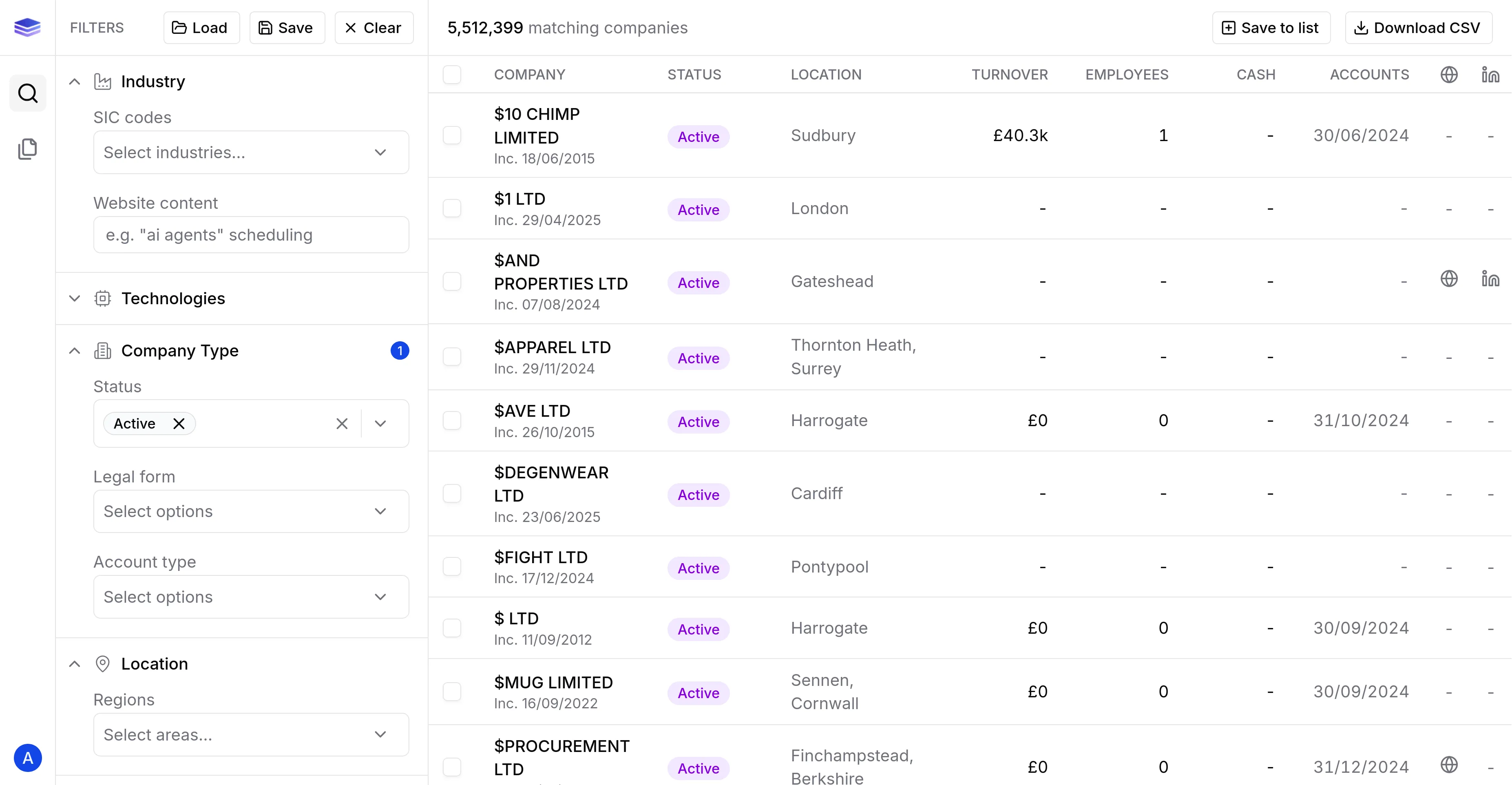The width and height of the screenshot is (1512, 785).
Task: Remove the Active status chip
Action: pos(179,423)
